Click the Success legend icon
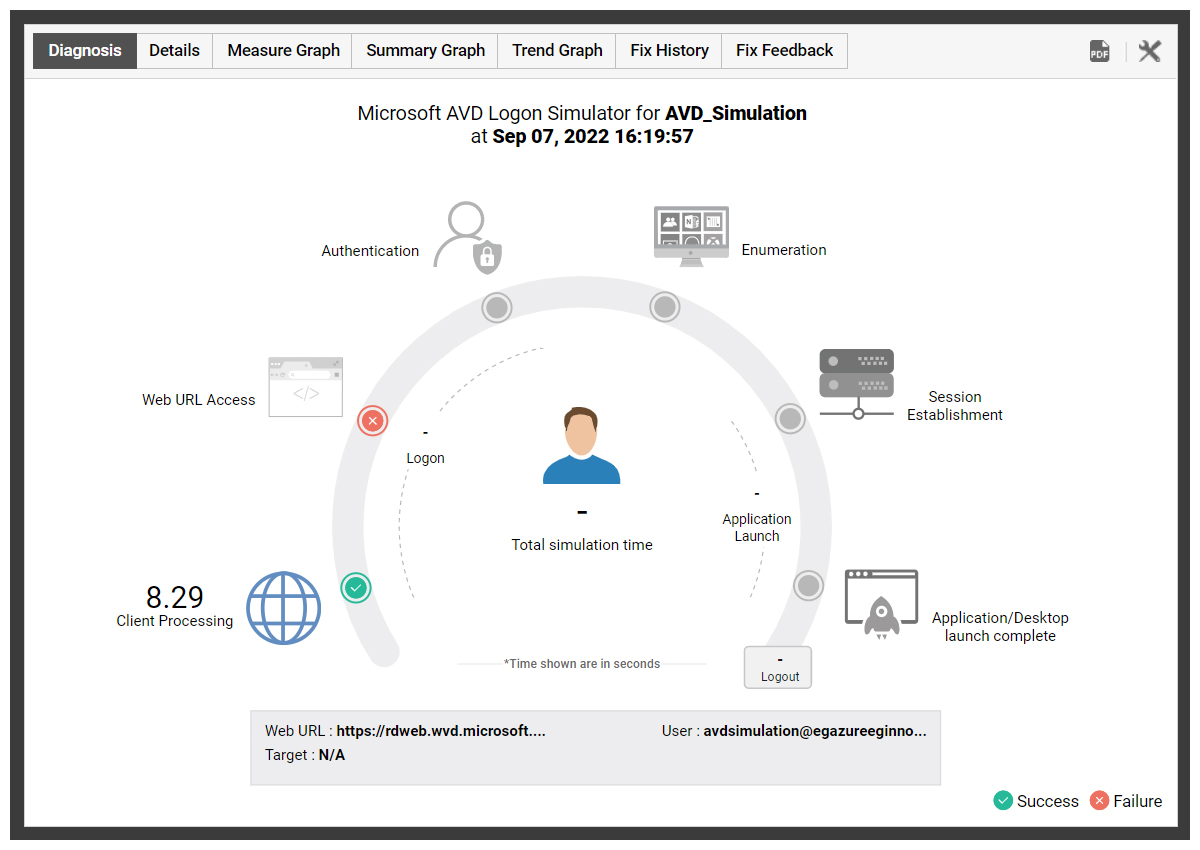The image size is (1200, 850). (1003, 800)
